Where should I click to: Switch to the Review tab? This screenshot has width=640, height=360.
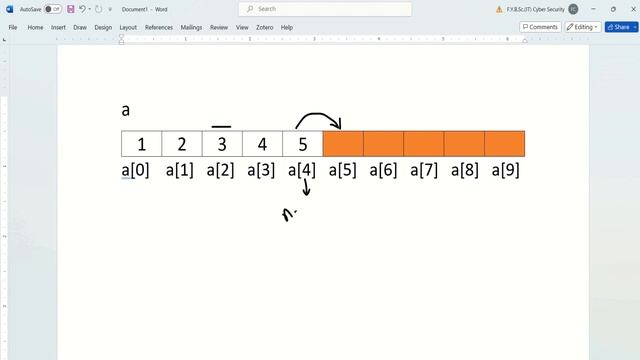[x=219, y=27]
